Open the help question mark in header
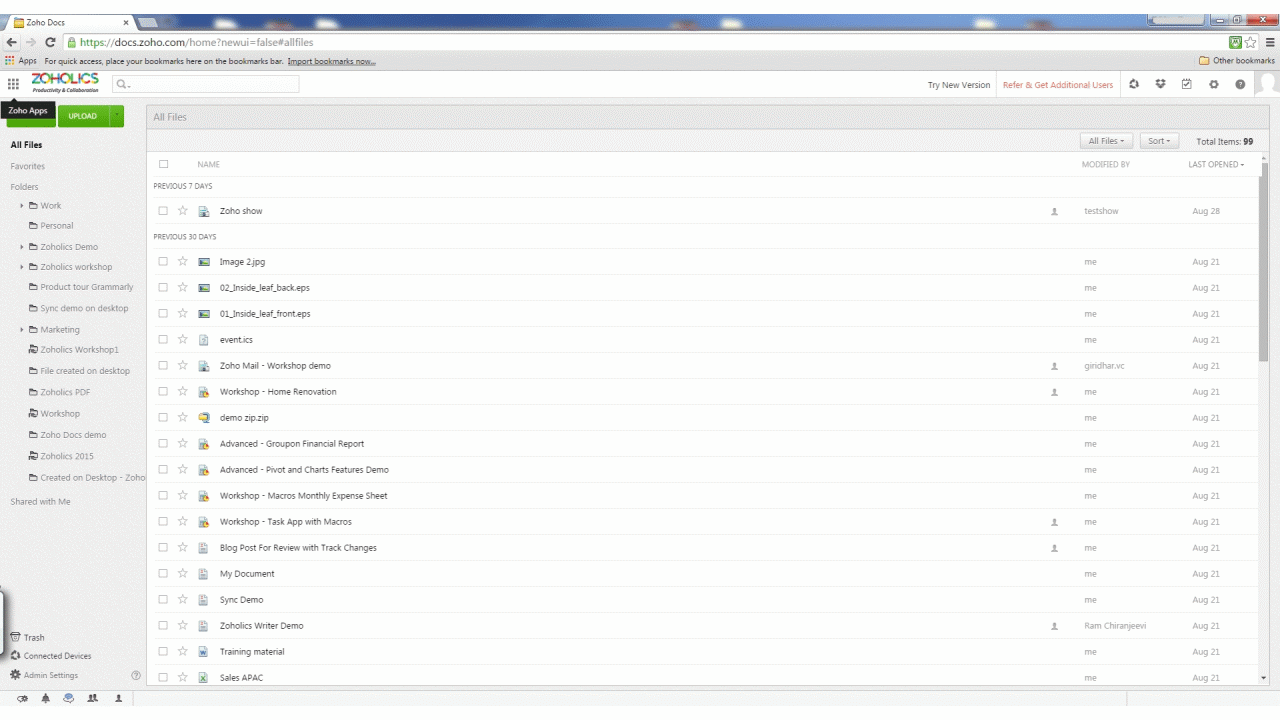1280x720 pixels. (1240, 85)
